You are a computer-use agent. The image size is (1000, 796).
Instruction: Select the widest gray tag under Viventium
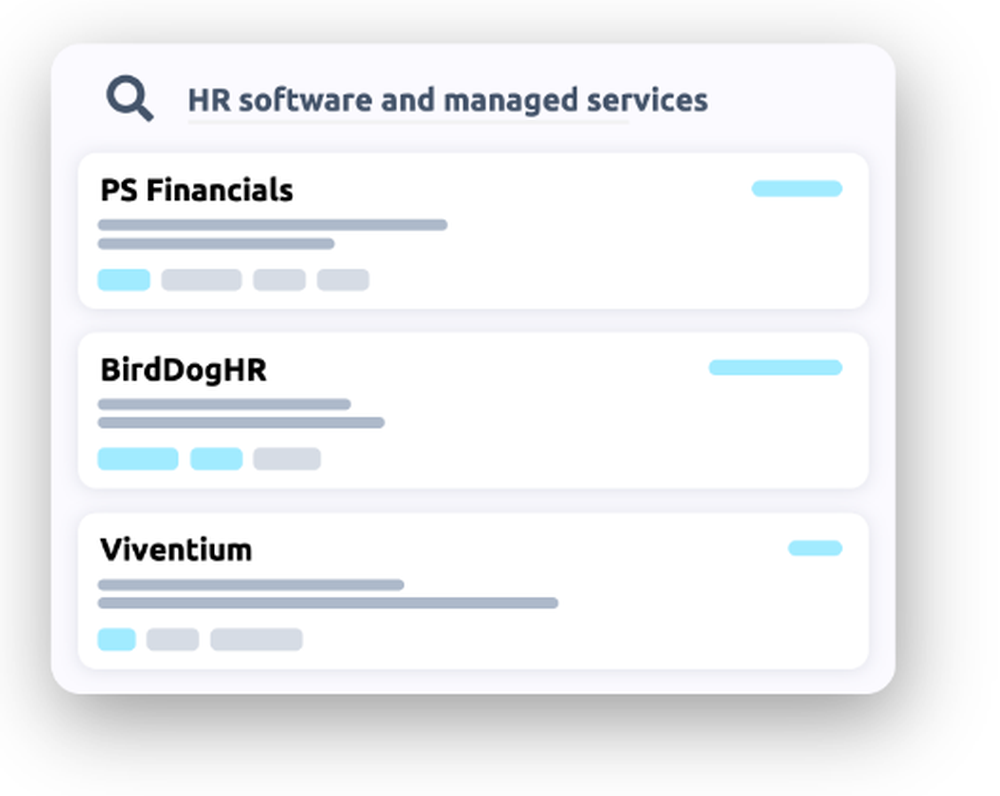click(256, 639)
